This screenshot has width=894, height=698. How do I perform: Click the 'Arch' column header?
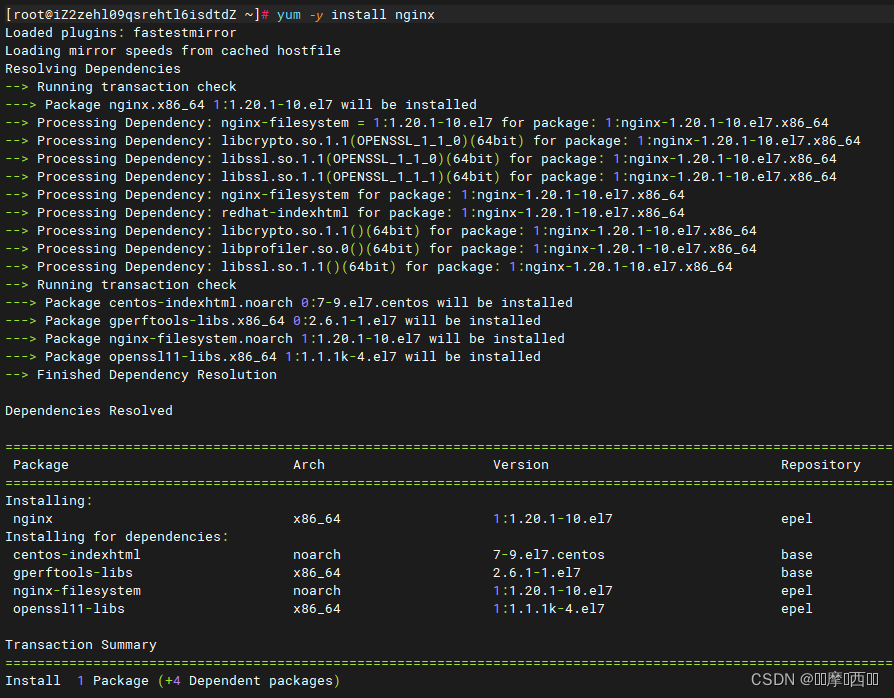[309, 465]
